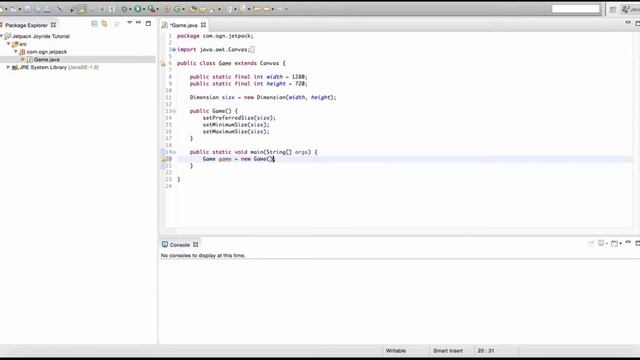Close the Game.java editor tab
This screenshot has height=360, width=640.
coord(203,25)
